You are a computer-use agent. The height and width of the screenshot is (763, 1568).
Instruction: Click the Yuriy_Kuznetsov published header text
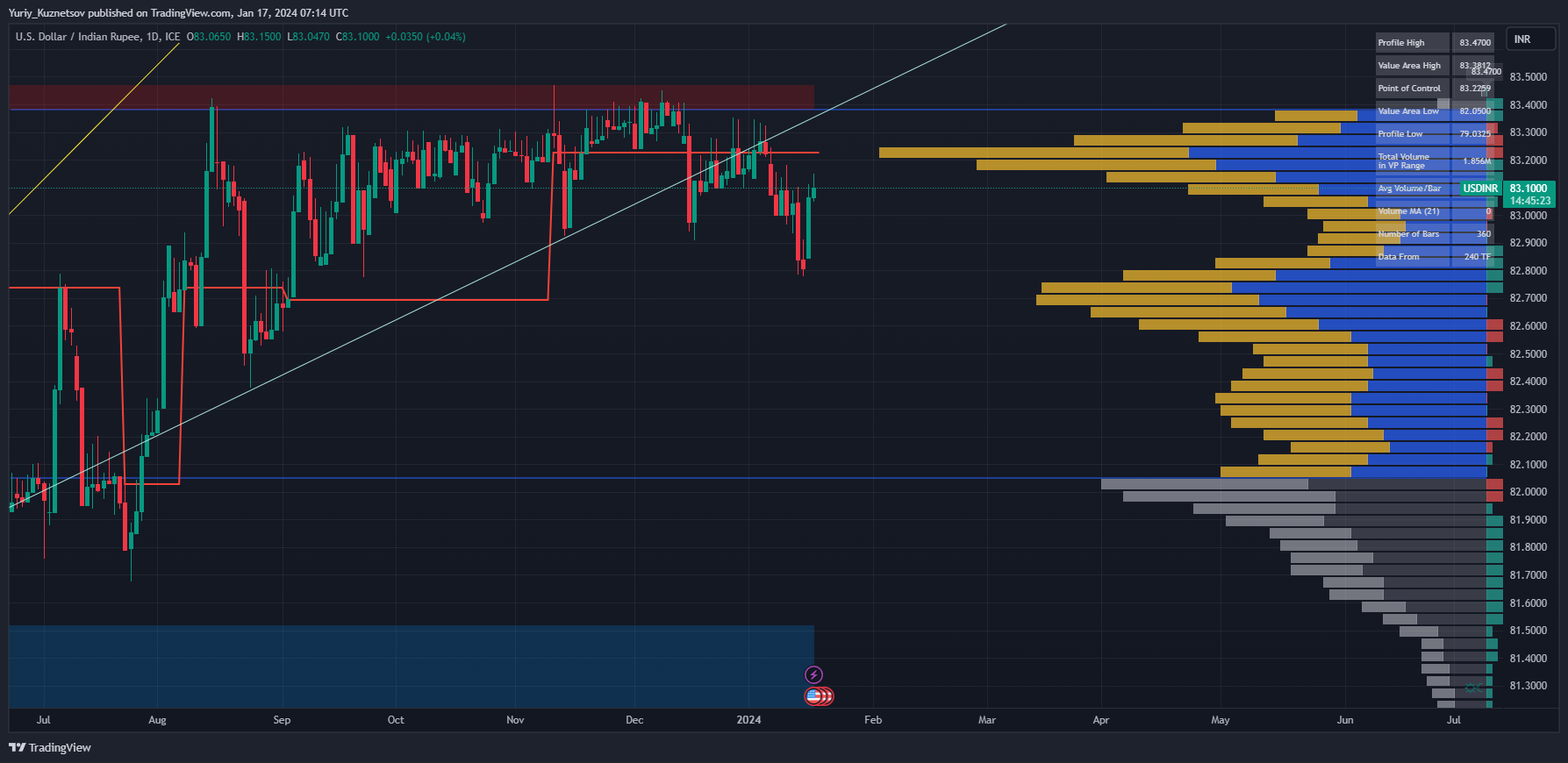pyautogui.click(x=178, y=13)
